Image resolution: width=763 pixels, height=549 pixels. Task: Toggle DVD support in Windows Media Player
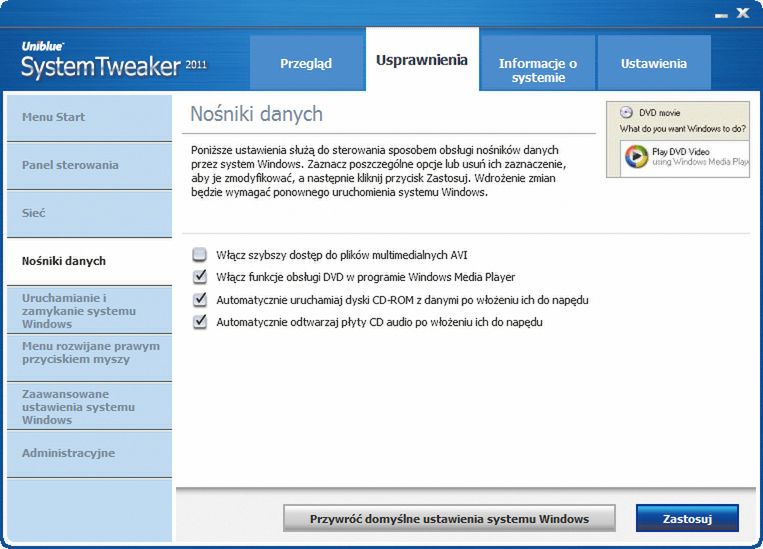pos(200,277)
